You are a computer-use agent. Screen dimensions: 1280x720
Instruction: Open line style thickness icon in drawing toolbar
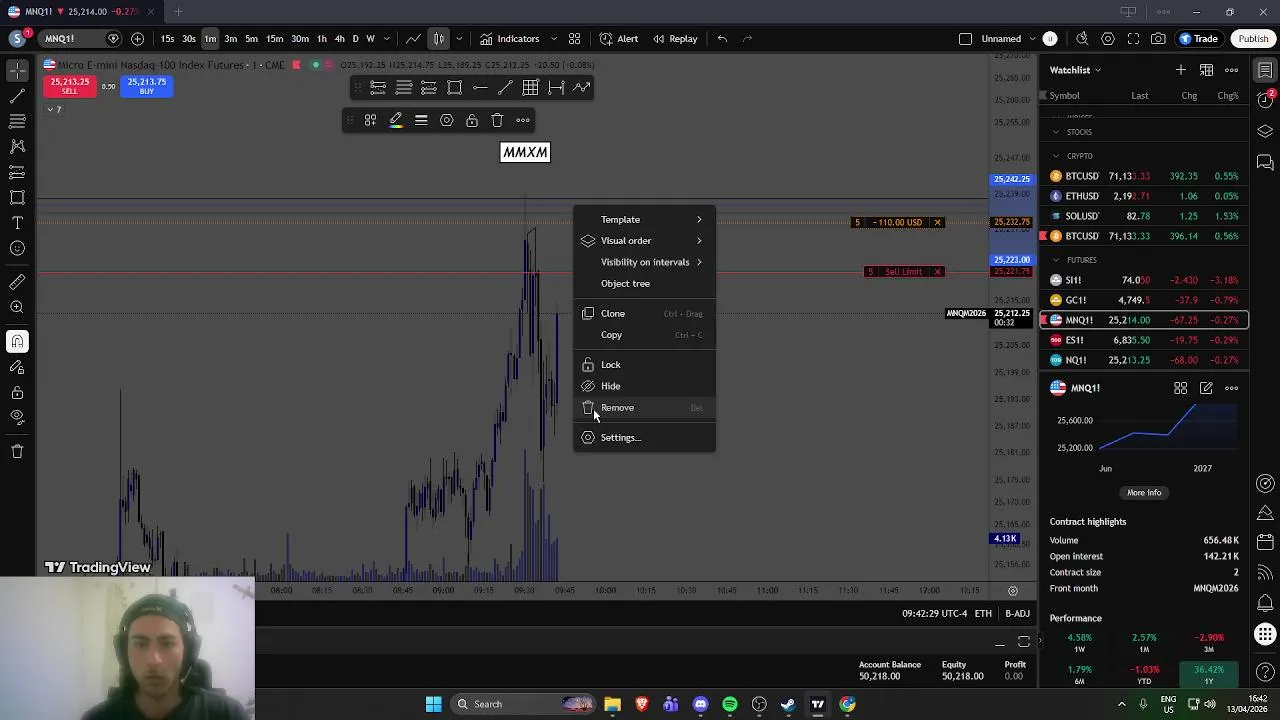click(421, 121)
